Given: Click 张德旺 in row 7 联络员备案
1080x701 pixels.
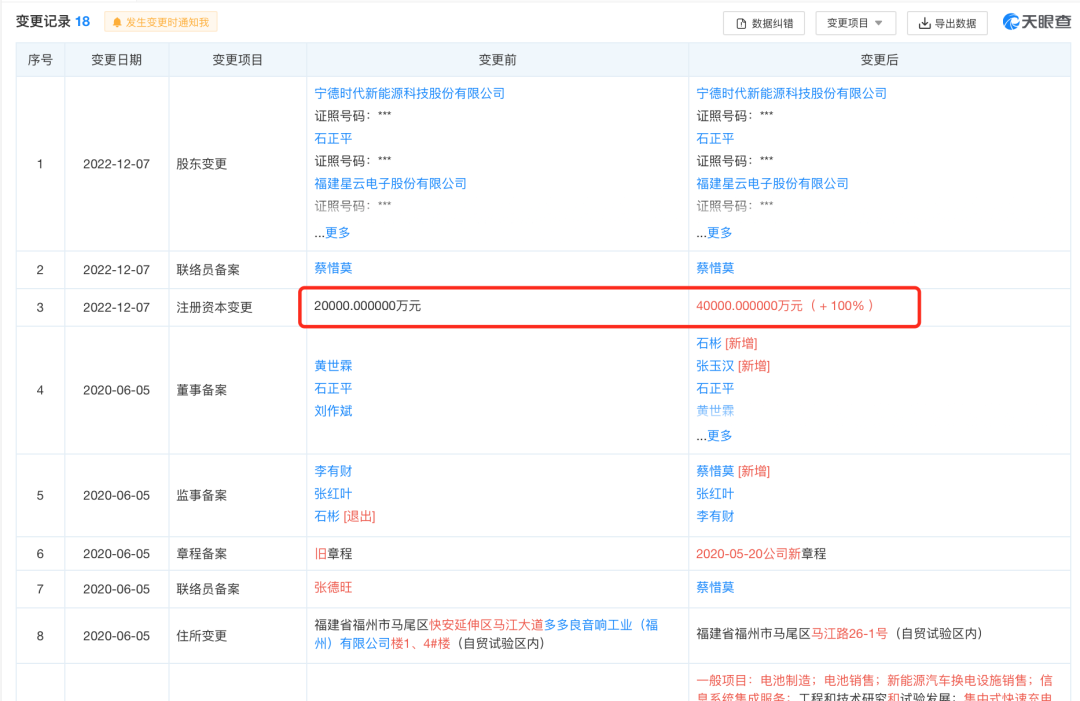Looking at the screenshot, I should click(x=333, y=587).
